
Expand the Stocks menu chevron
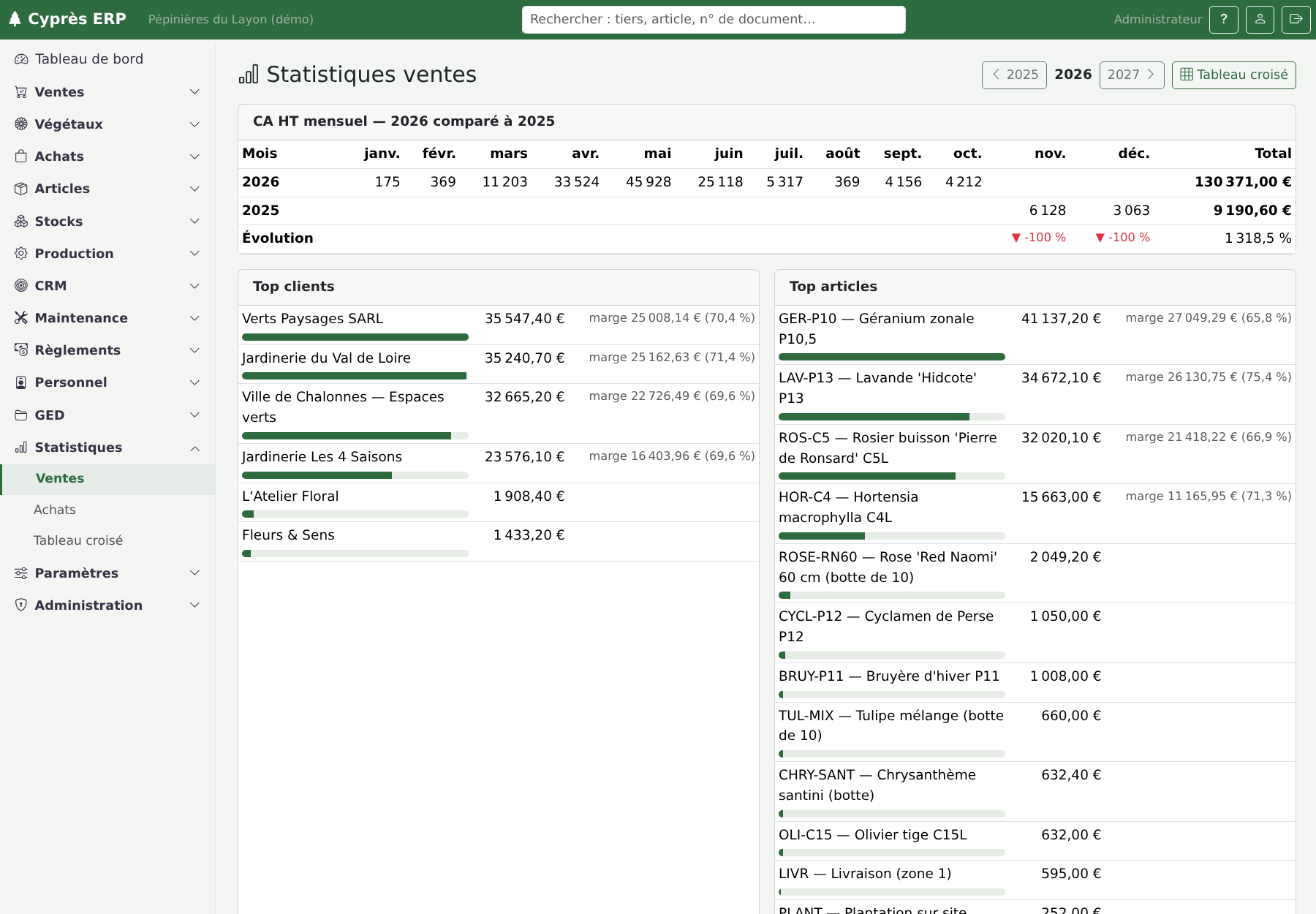tap(194, 222)
